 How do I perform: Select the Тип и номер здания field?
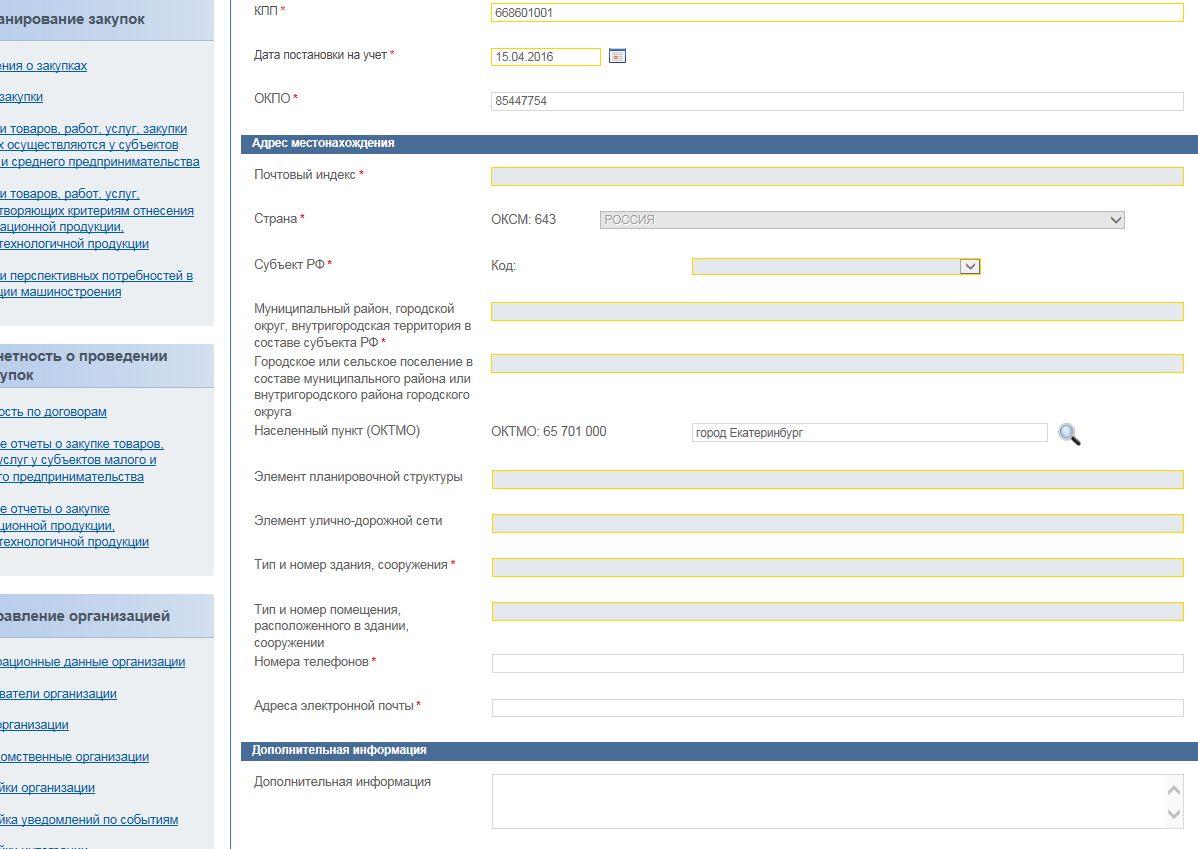[836, 567]
